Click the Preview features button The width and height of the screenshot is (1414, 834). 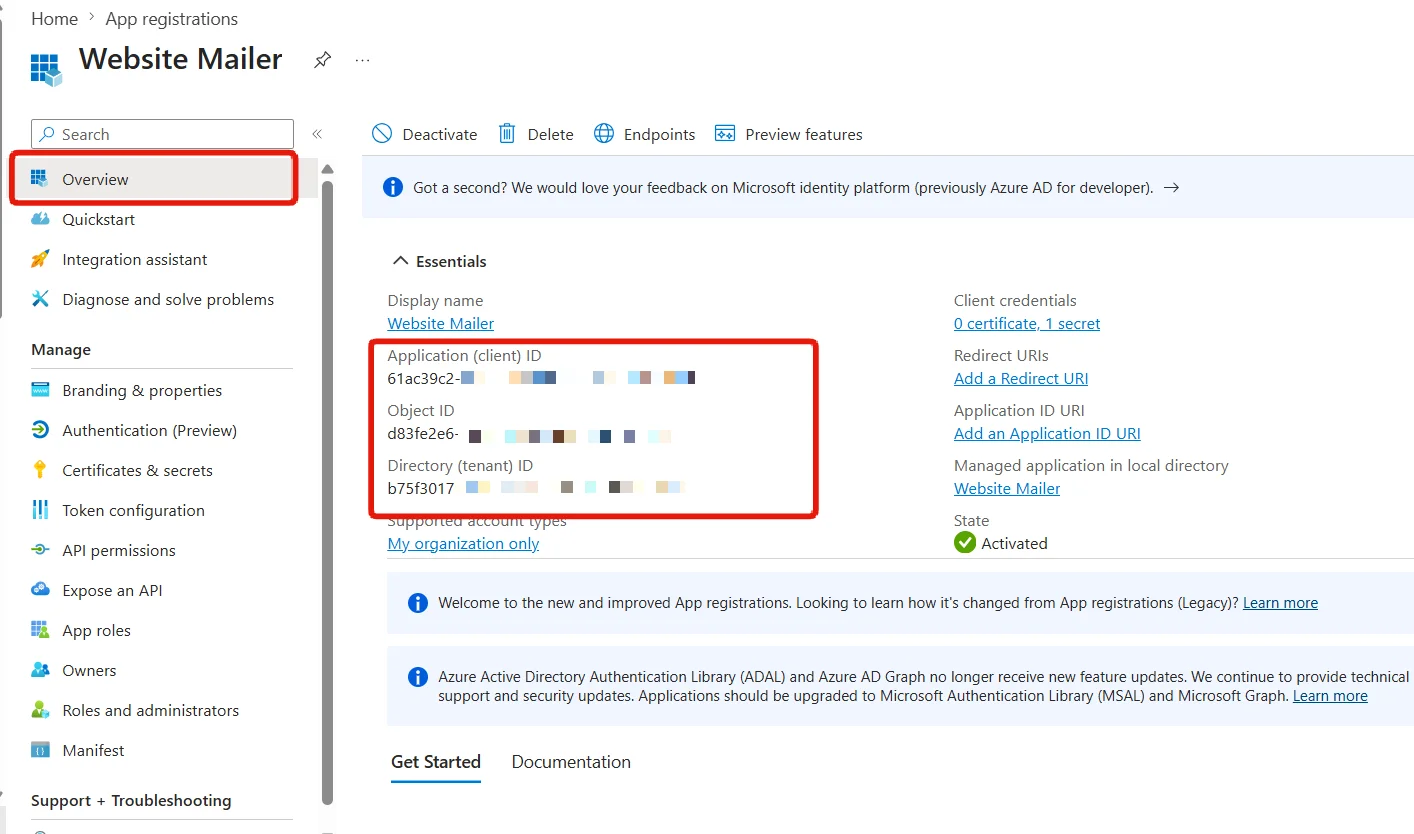click(x=789, y=134)
